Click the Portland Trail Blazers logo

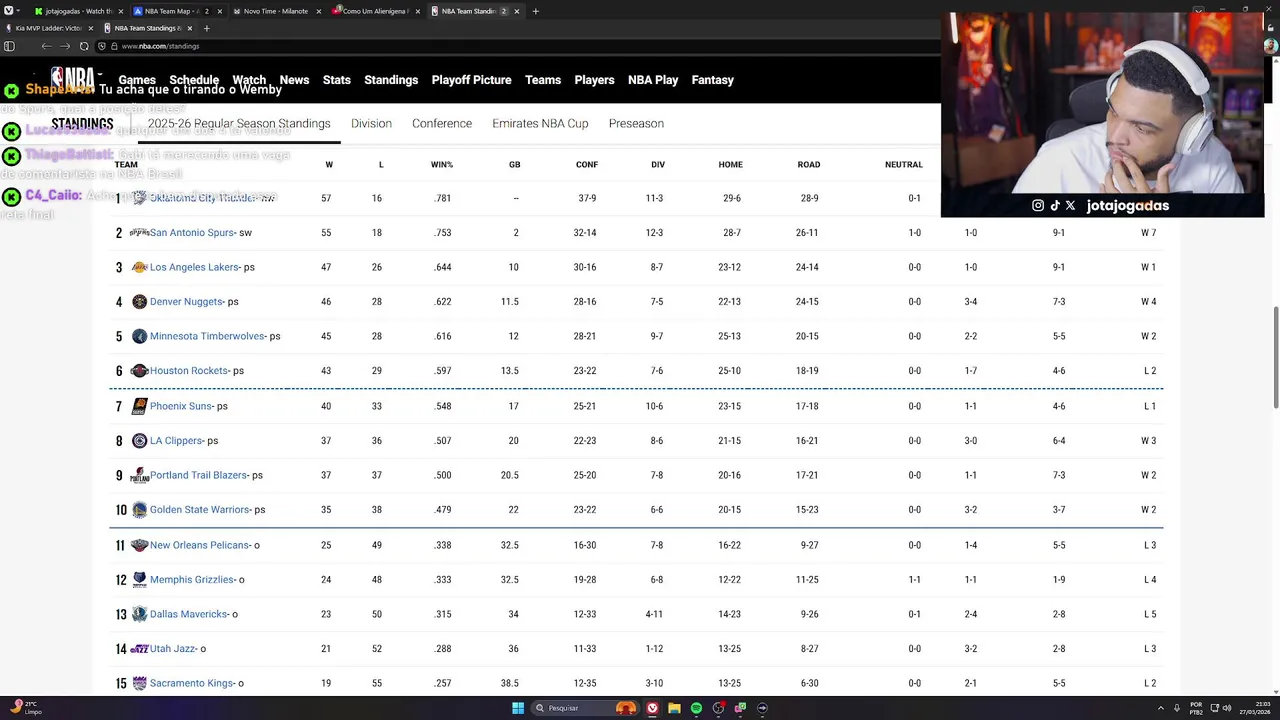click(139, 476)
